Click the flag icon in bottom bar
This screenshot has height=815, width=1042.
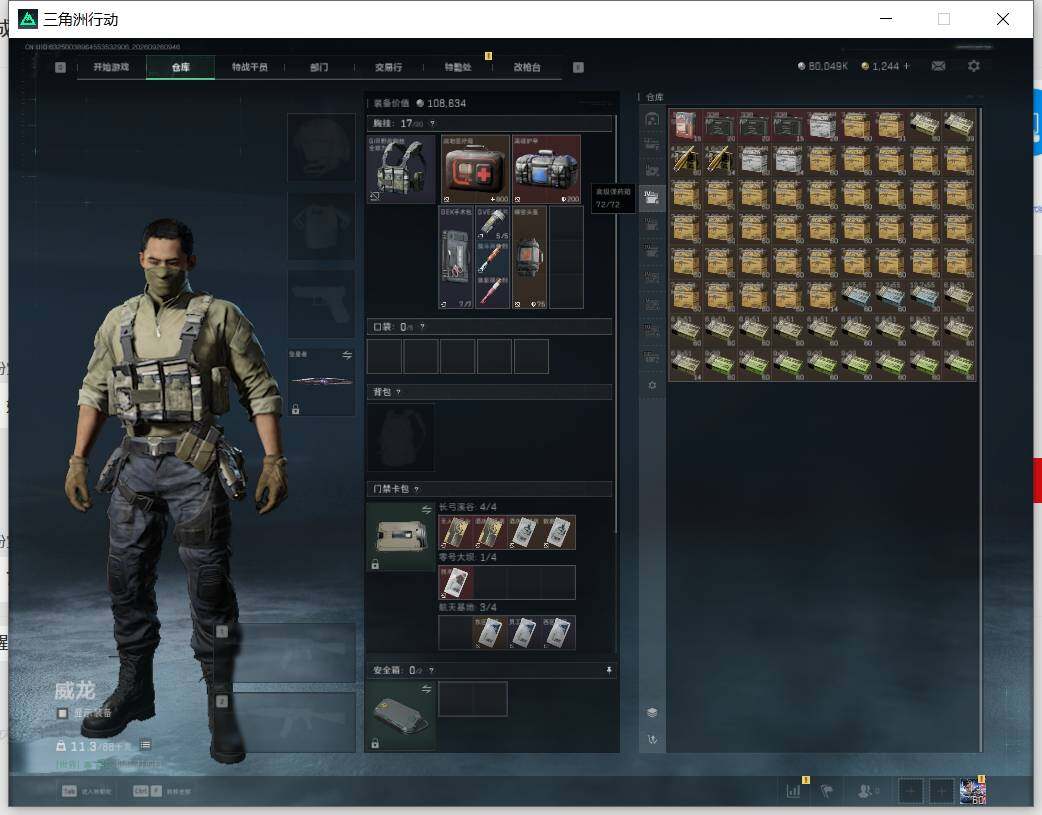[x=827, y=791]
